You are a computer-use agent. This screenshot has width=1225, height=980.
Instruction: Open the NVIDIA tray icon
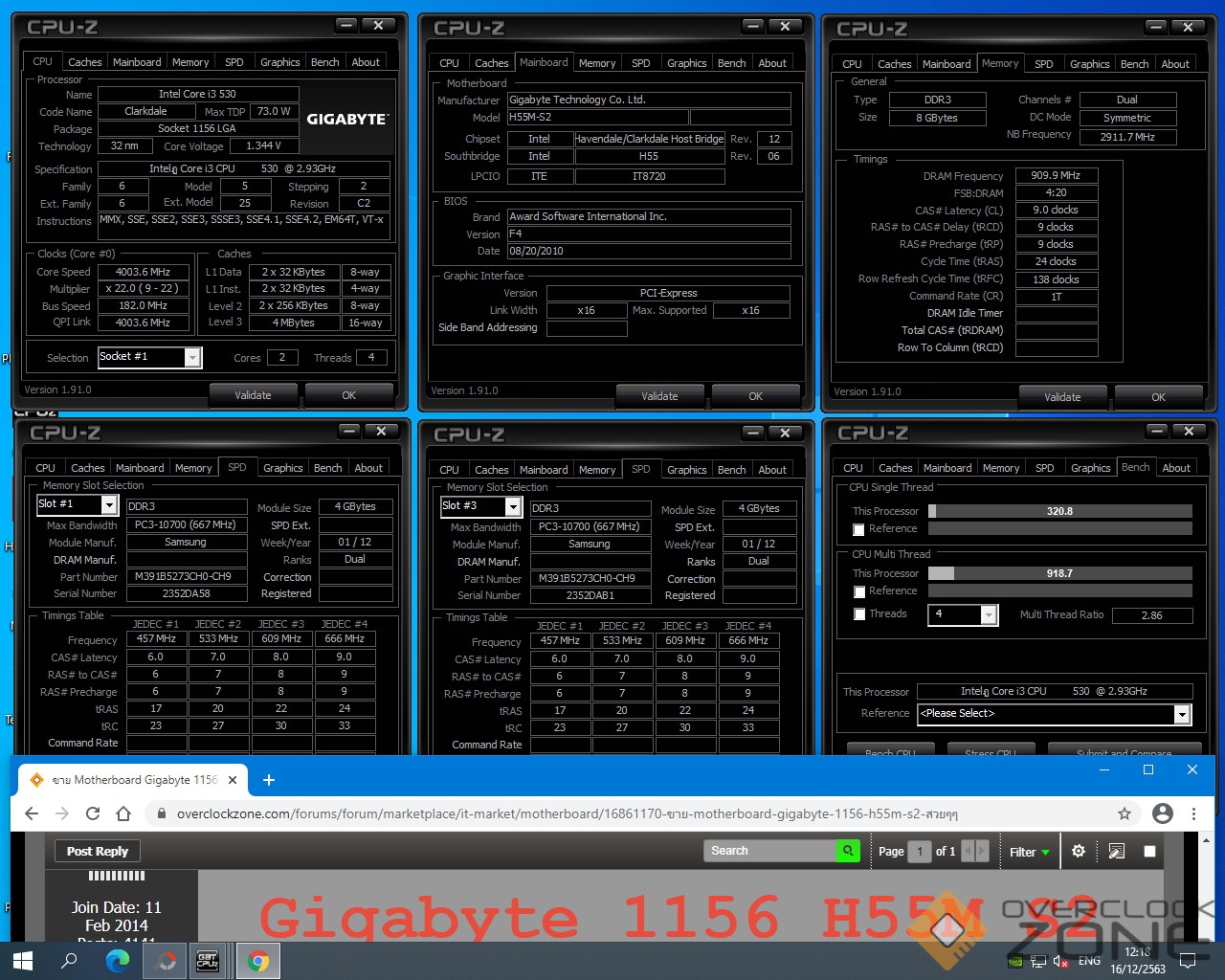point(1014,961)
